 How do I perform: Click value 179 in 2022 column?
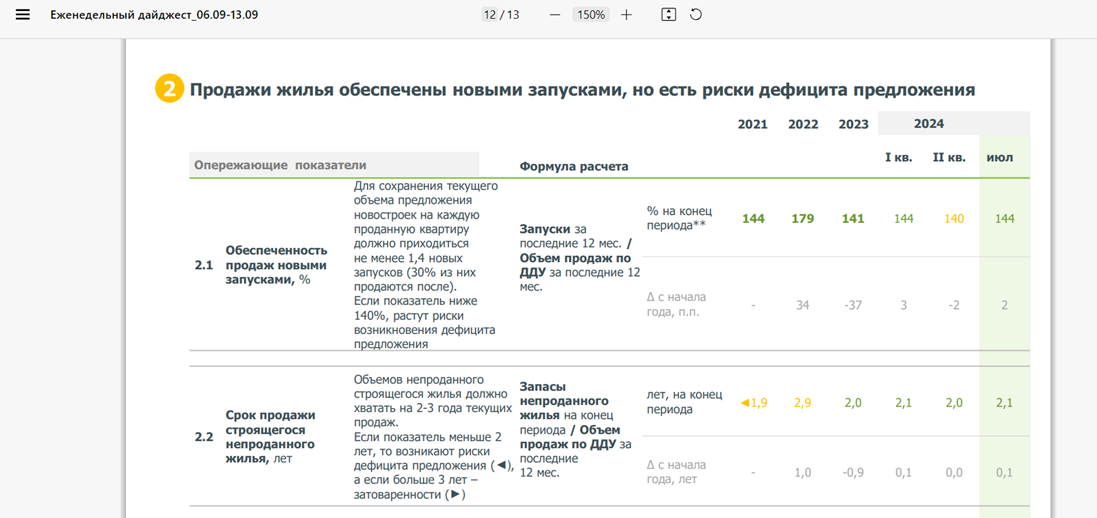[803, 218]
